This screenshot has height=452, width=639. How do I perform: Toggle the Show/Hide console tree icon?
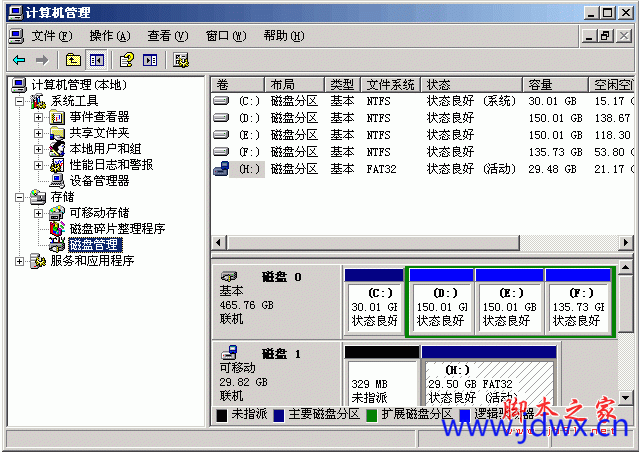pos(97,60)
